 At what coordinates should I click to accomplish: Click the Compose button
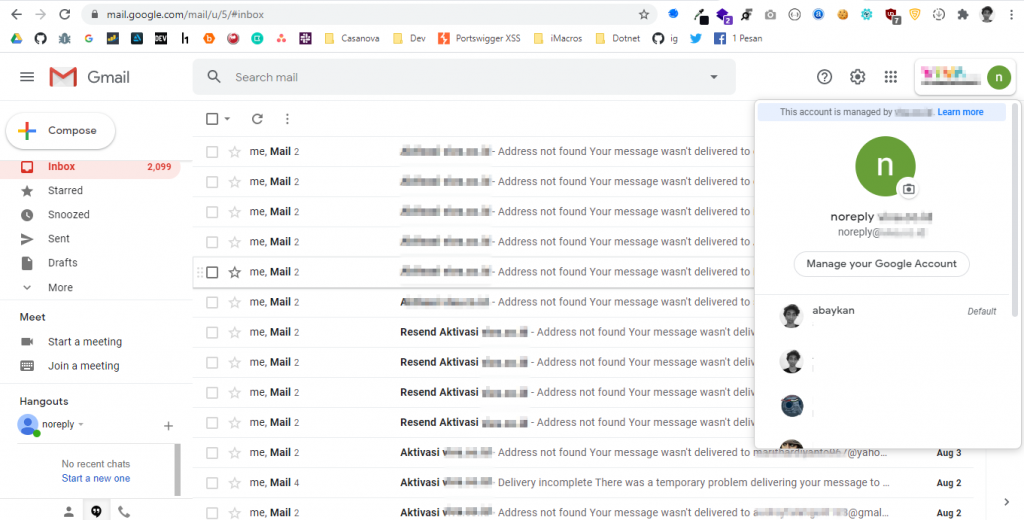(61, 131)
